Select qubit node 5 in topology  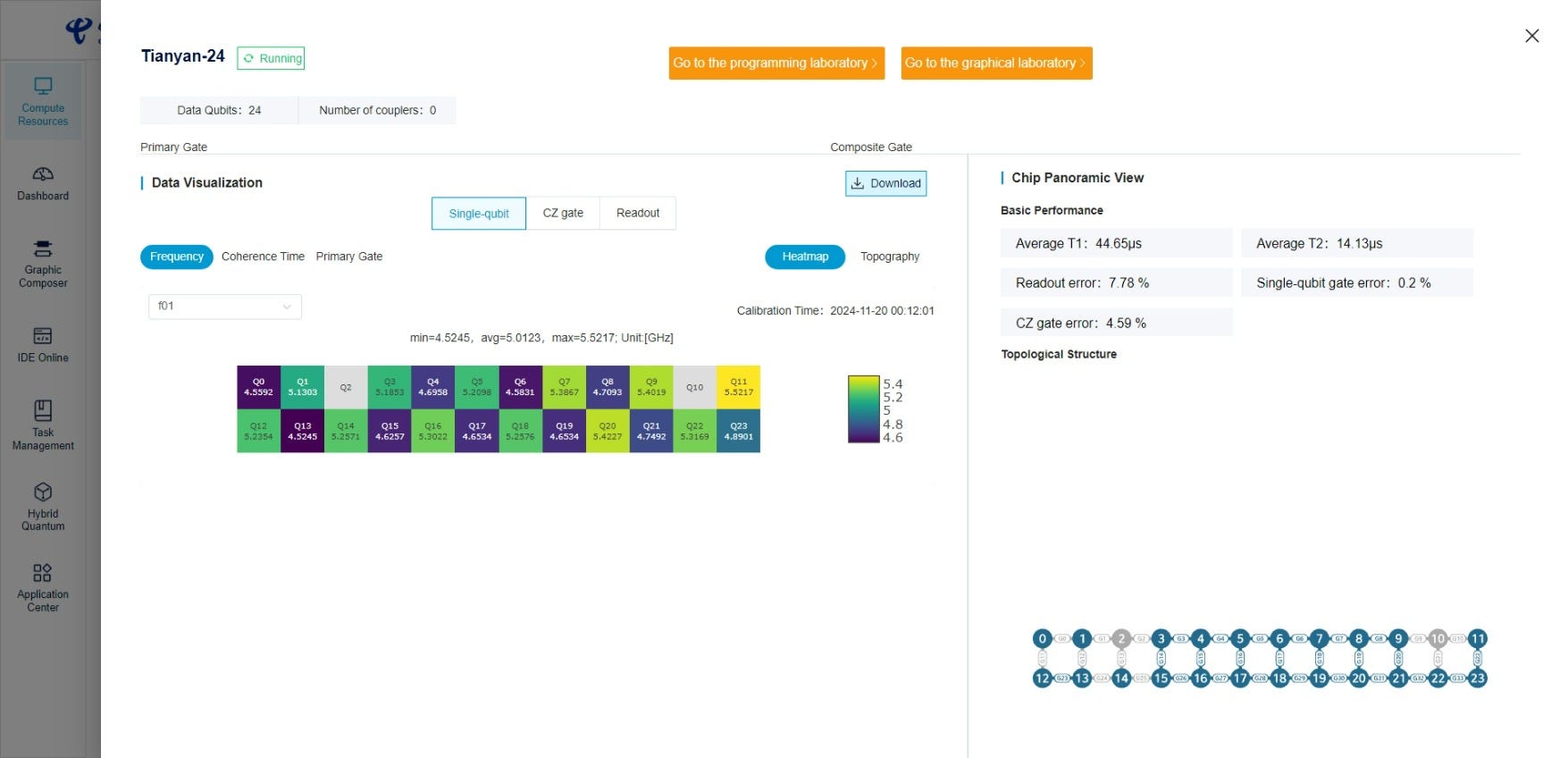pos(1240,638)
